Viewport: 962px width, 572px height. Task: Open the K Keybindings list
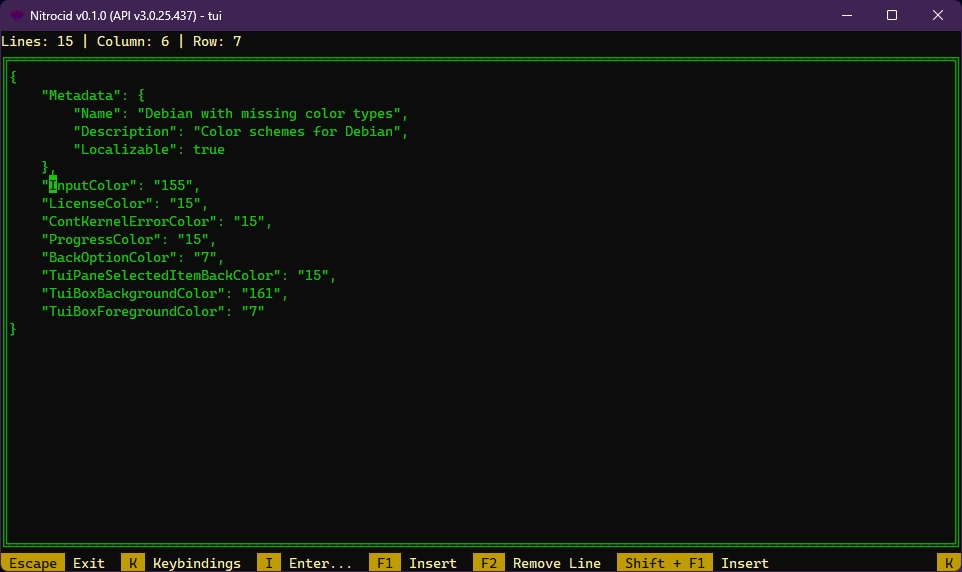click(x=181, y=563)
